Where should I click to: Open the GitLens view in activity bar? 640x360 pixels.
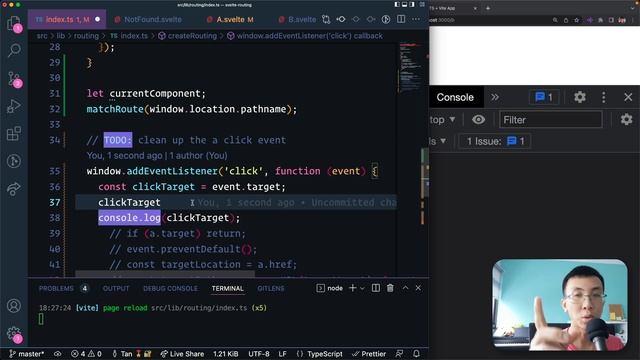pyautogui.click(x=14, y=161)
